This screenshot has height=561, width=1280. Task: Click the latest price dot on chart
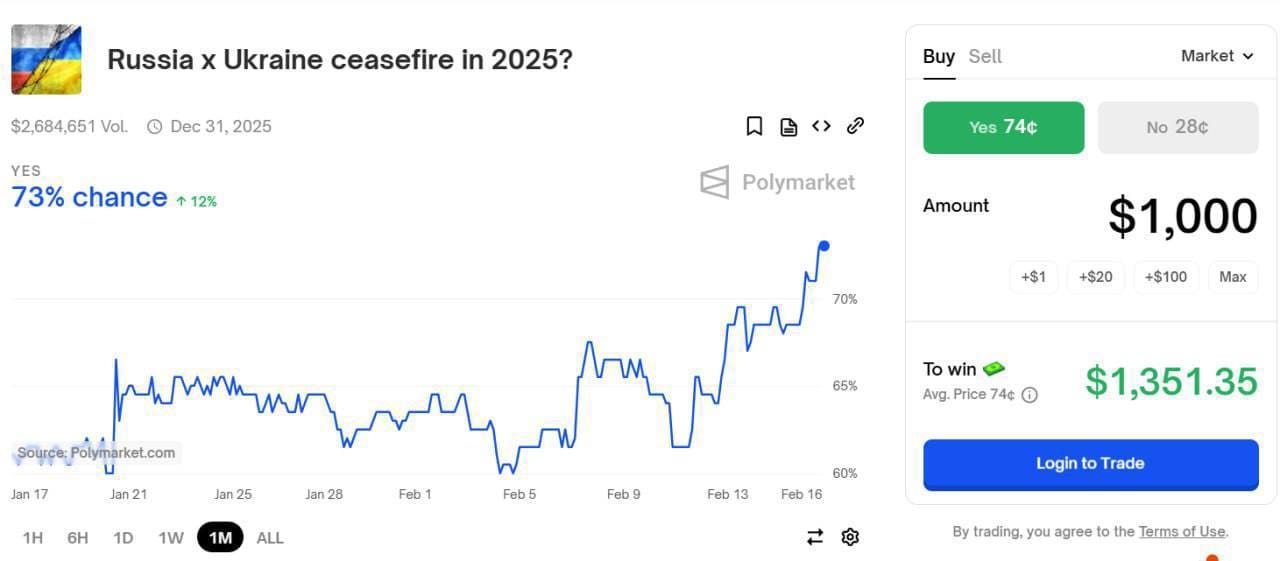click(824, 246)
